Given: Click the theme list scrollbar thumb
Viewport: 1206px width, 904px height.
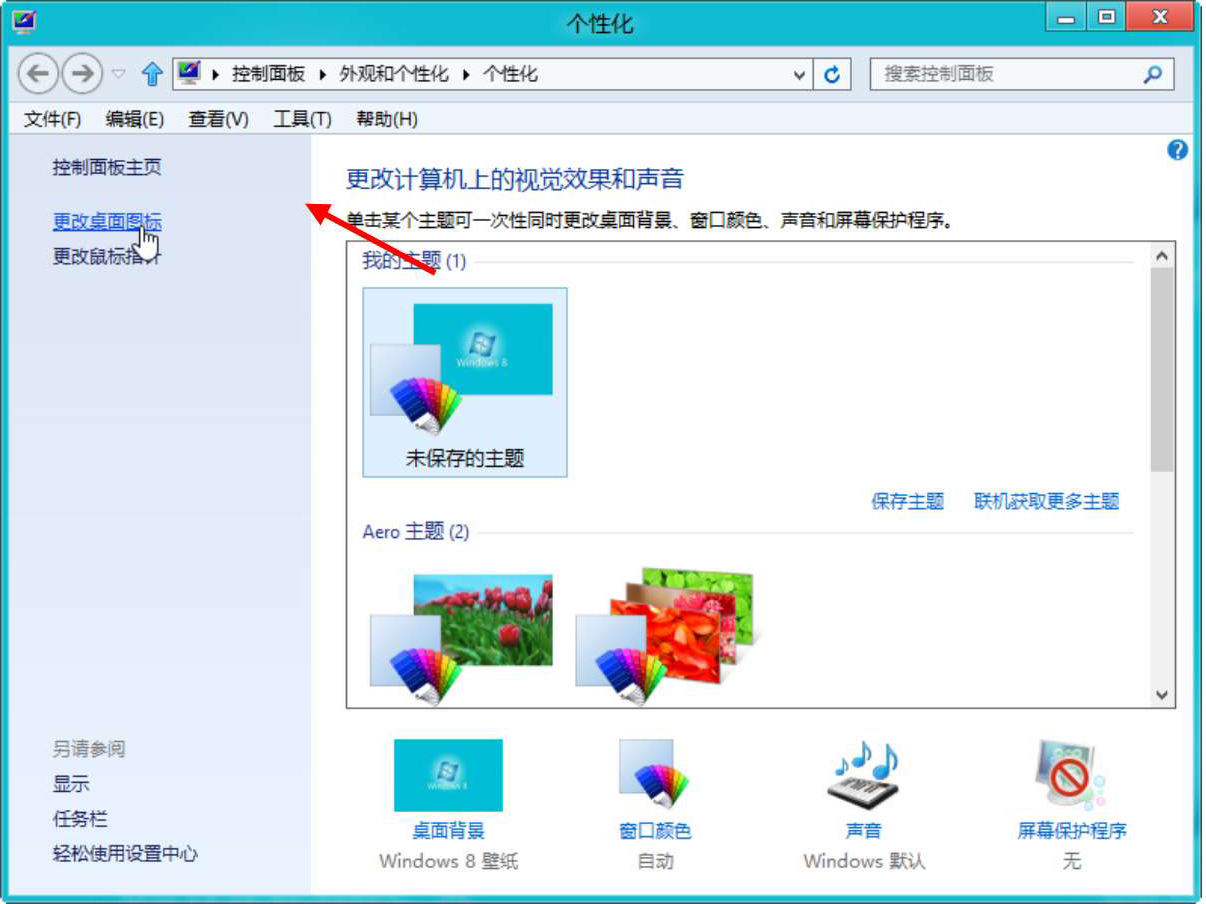Looking at the screenshot, I should (x=1161, y=370).
